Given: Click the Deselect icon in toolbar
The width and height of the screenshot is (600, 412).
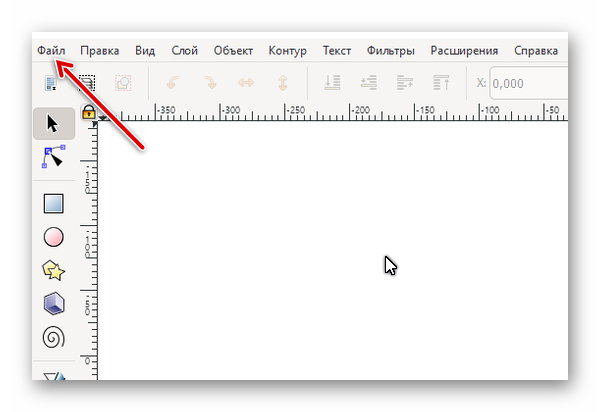Looking at the screenshot, I should [123, 83].
